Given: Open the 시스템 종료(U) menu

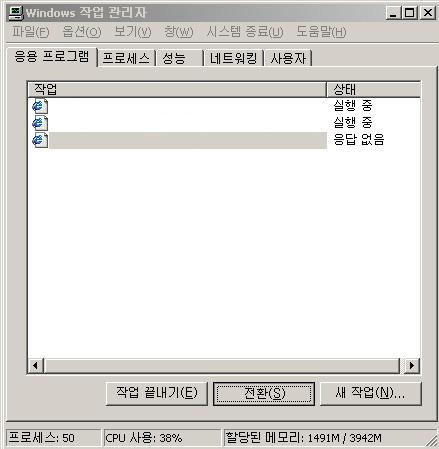Looking at the screenshot, I should tap(245, 32).
